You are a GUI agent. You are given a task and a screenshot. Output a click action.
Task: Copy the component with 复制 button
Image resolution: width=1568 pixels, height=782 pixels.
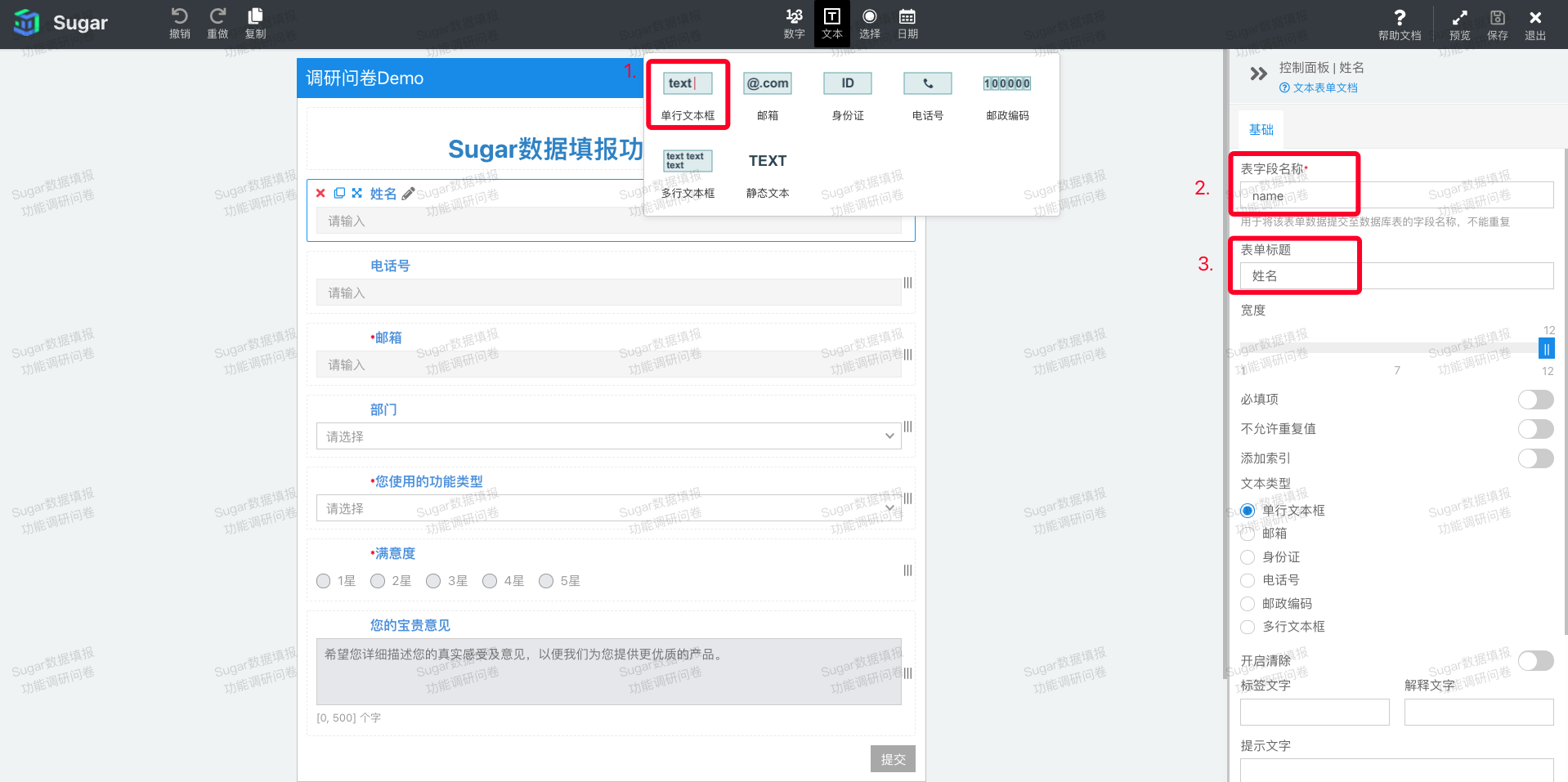255,23
